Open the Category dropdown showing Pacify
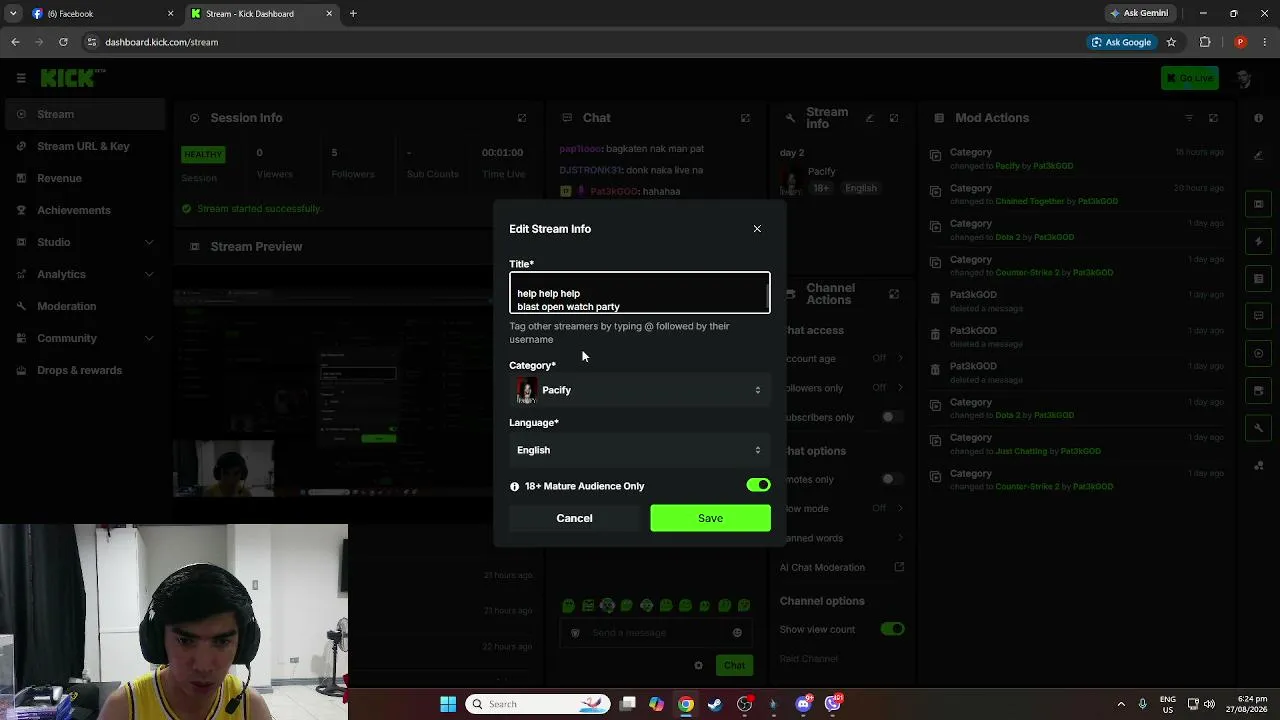 click(639, 390)
